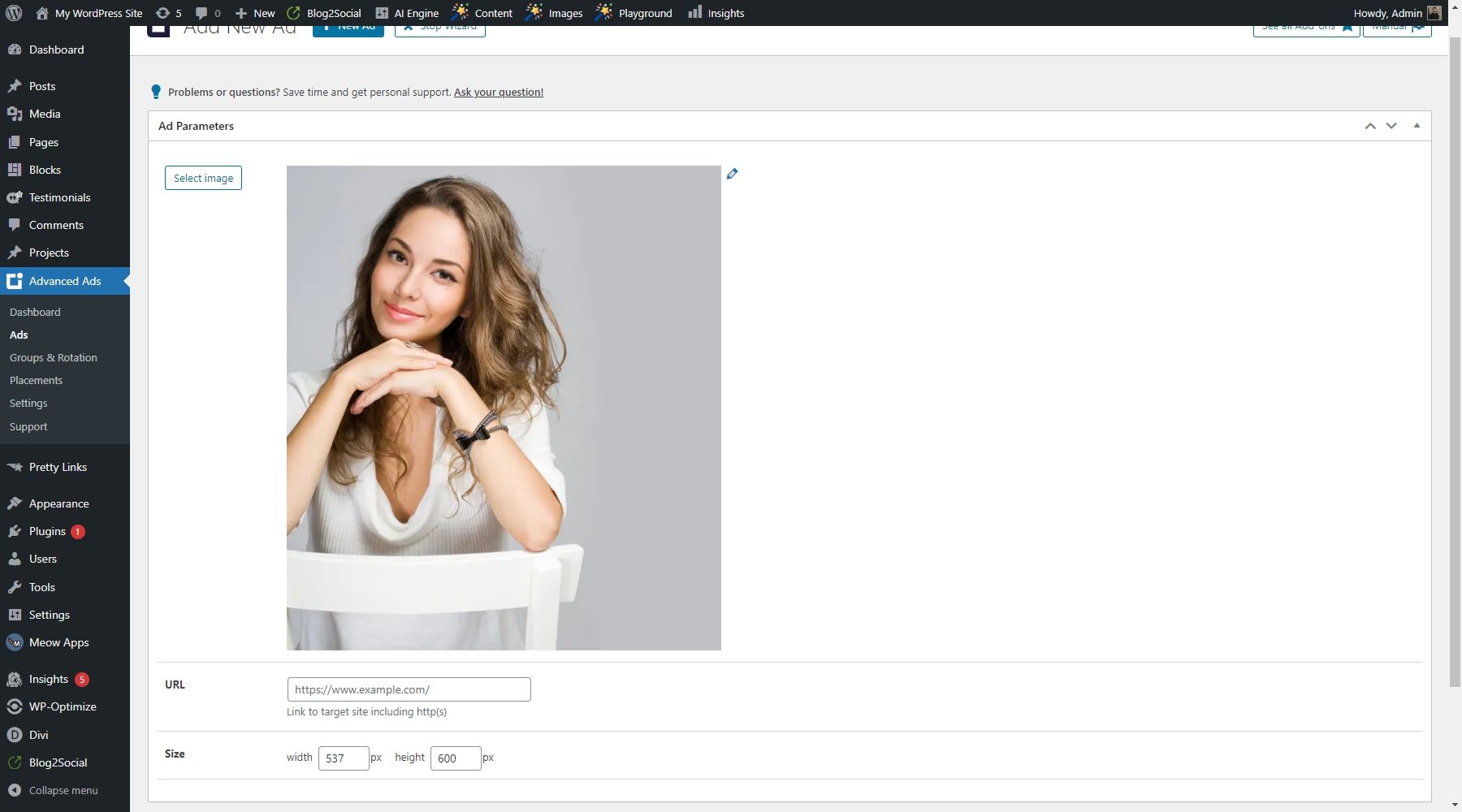Image resolution: width=1462 pixels, height=812 pixels.
Task: Follow the Ask your question! link
Action: click(498, 92)
